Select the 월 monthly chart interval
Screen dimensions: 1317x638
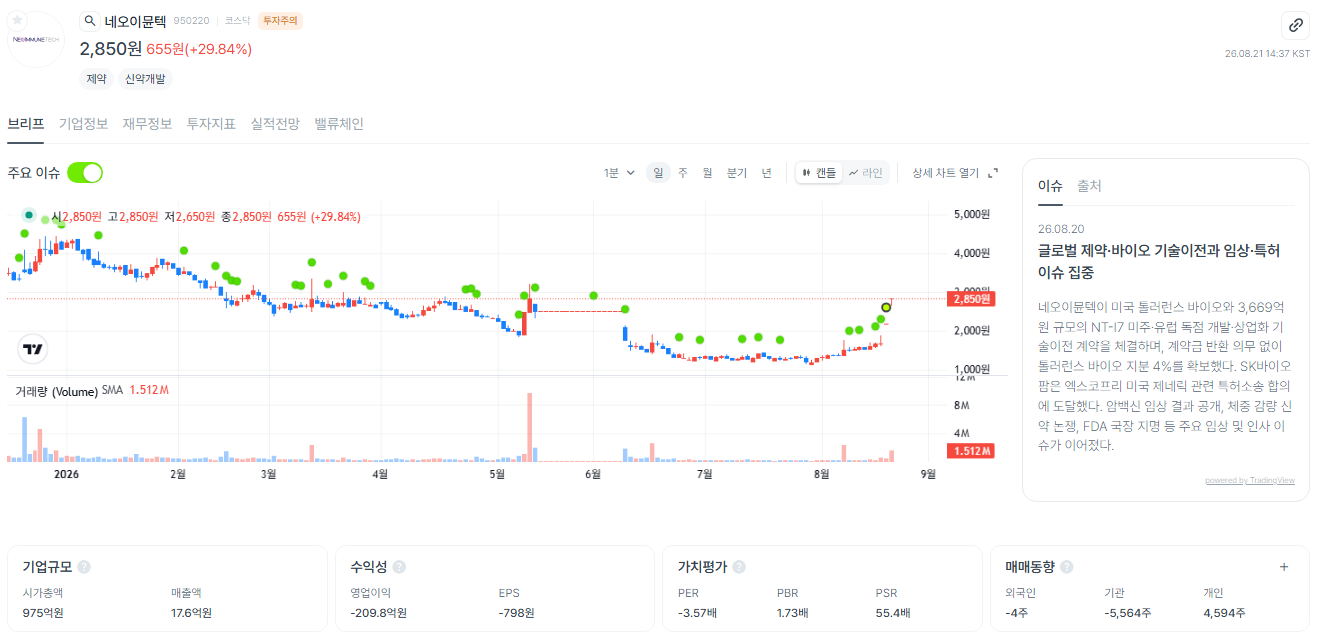pyautogui.click(x=707, y=173)
